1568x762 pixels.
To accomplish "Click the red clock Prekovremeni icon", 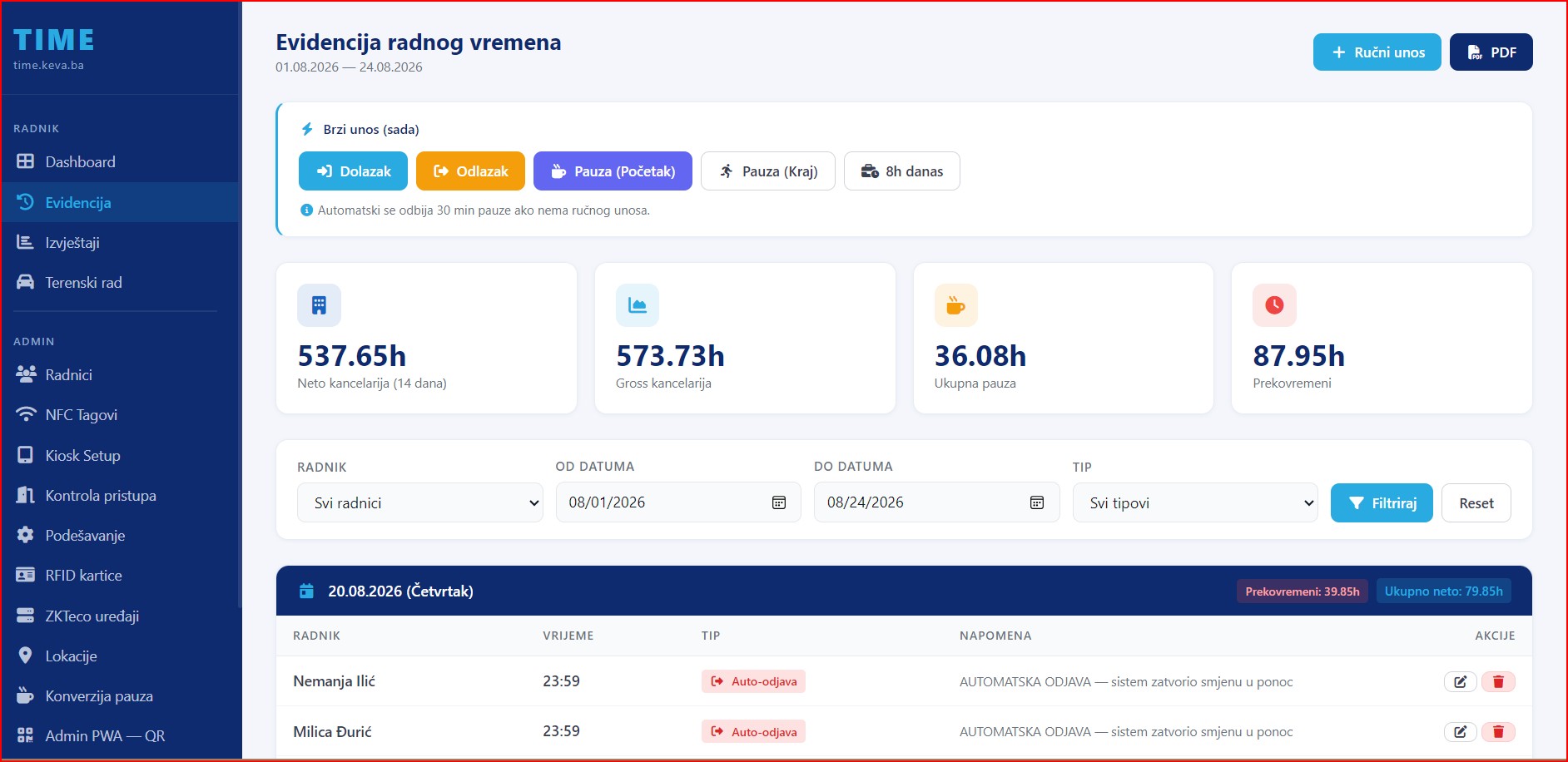I will click(1274, 305).
